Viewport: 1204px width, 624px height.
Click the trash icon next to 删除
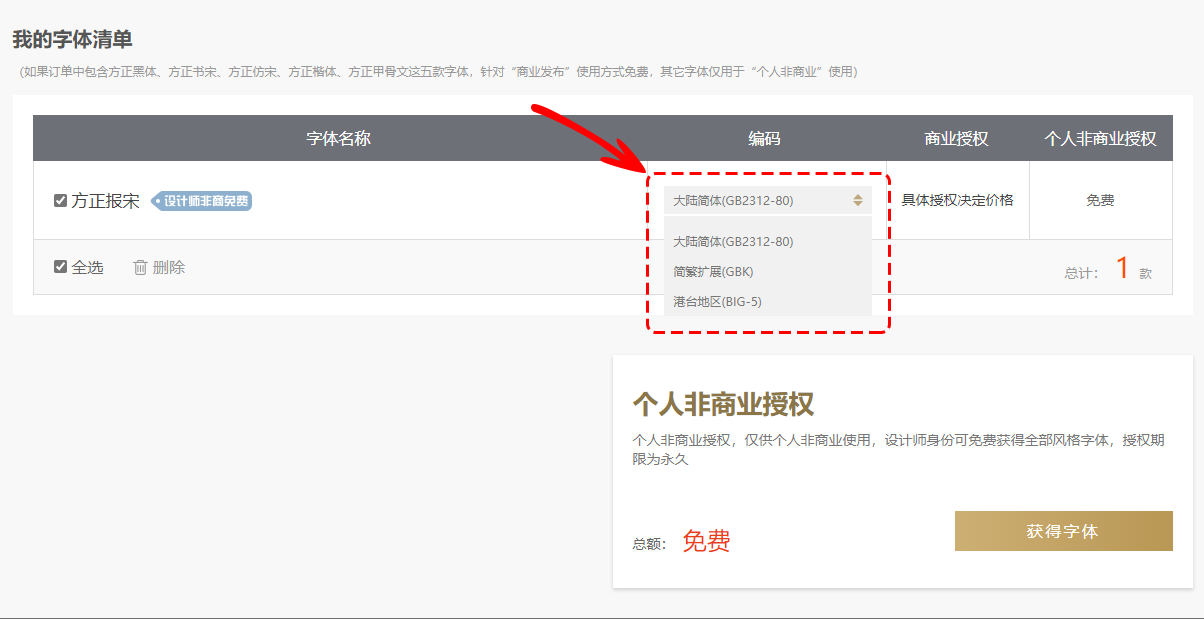pyautogui.click(x=140, y=267)
